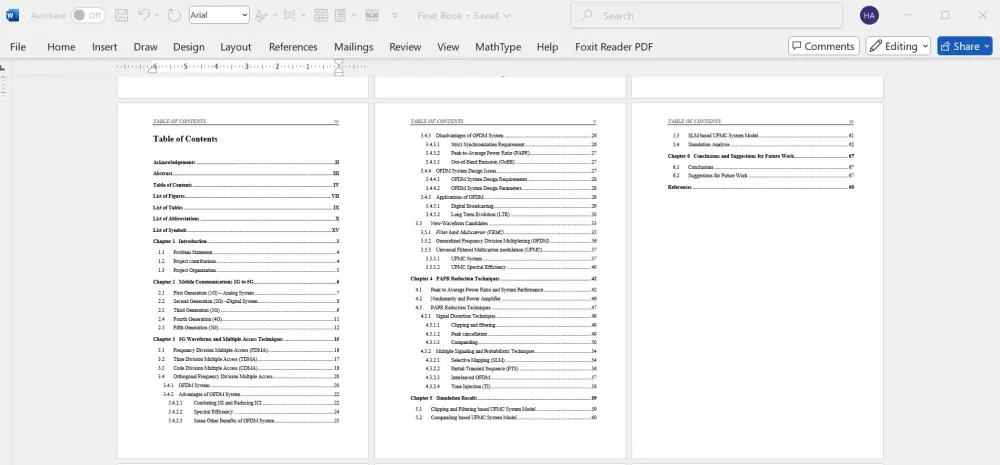
Task: Open the Arial font name combo box
Action: click(219, 15)
